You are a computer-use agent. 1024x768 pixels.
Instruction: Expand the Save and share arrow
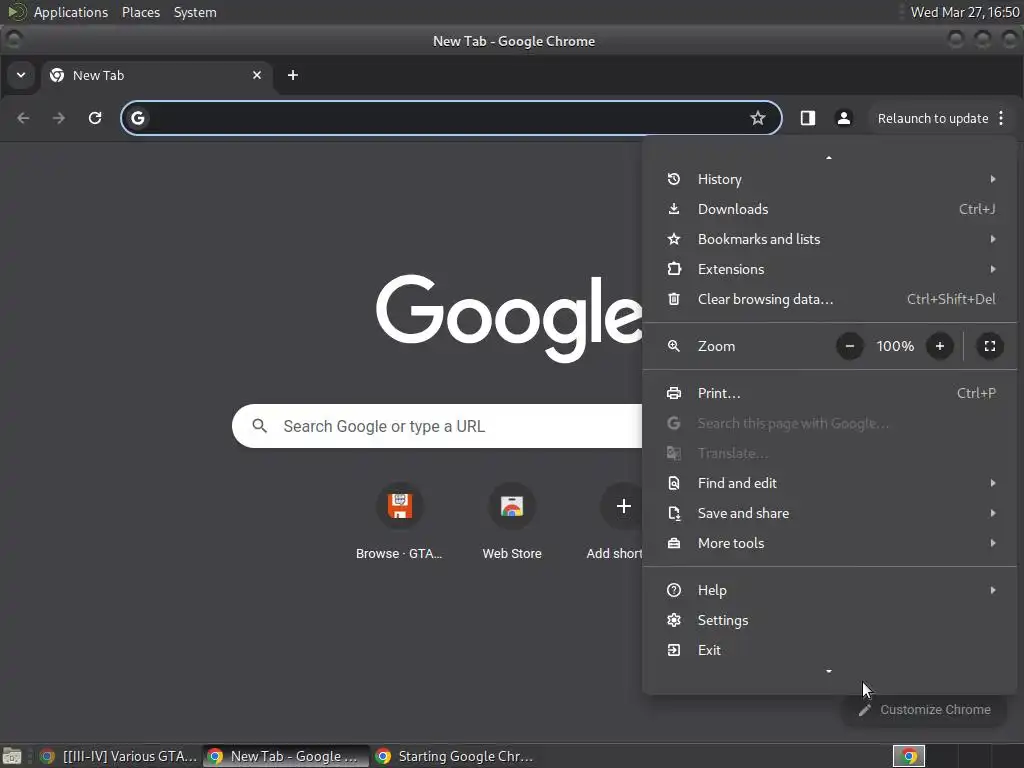[x=993, y=513]
